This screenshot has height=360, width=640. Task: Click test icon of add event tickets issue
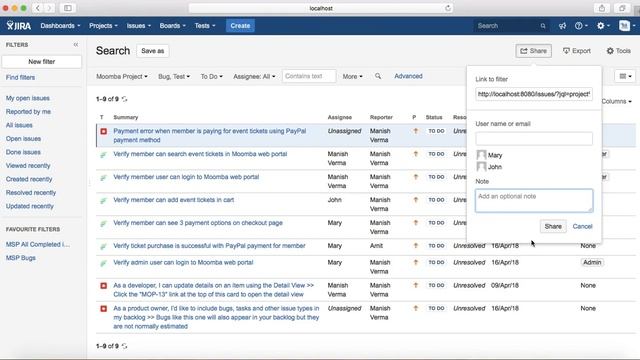pos(104,200)
